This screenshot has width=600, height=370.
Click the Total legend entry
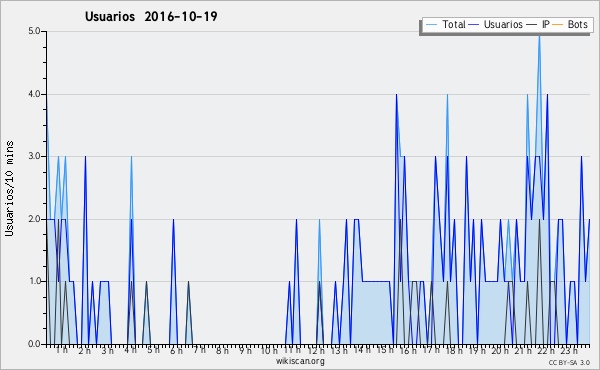coord(445,25)
